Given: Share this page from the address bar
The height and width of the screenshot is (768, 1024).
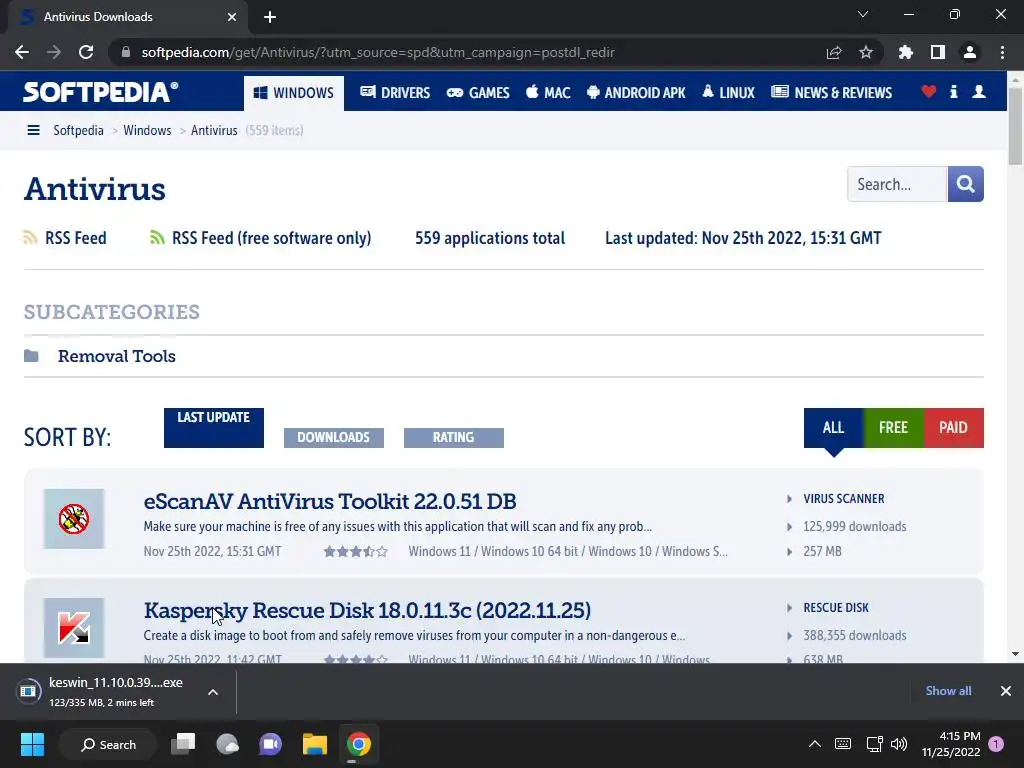Looking at the screenshot, I should pyautogui.click(x=833, y=52).
